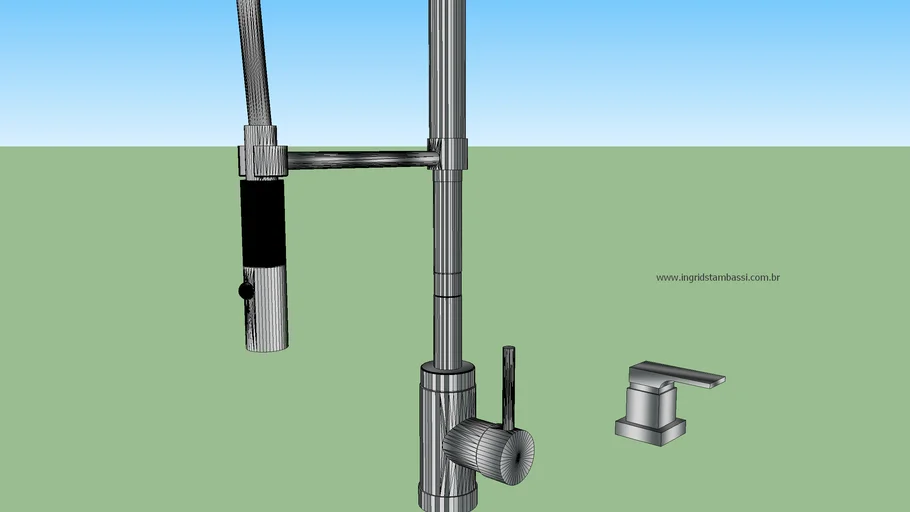Click the www.ingridstambassi.com.br watermark link
This screenshot has height=512, width=910.
click(x=717, y=278)
